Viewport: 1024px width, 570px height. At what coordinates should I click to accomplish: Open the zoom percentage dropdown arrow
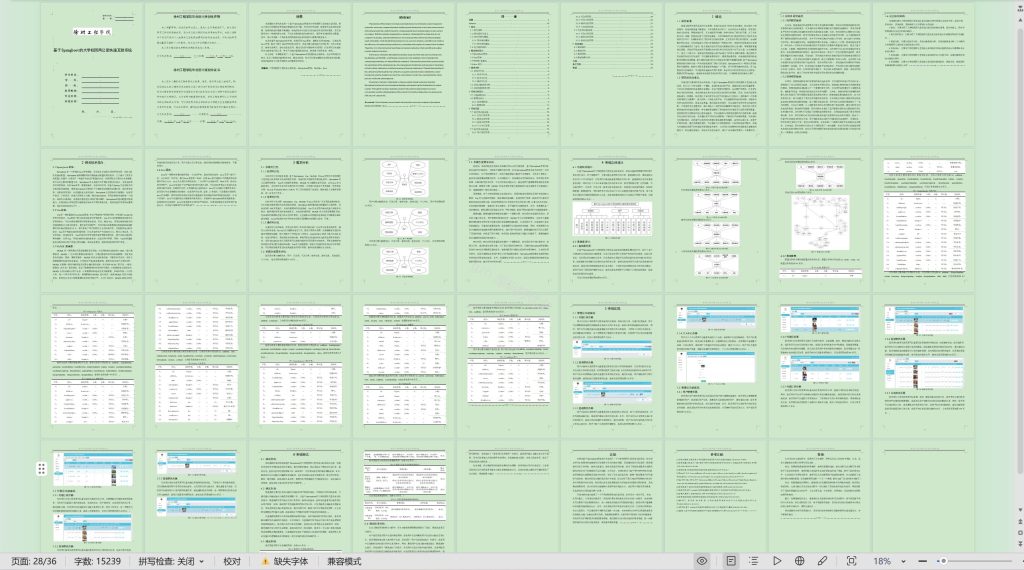pos(903,562)
